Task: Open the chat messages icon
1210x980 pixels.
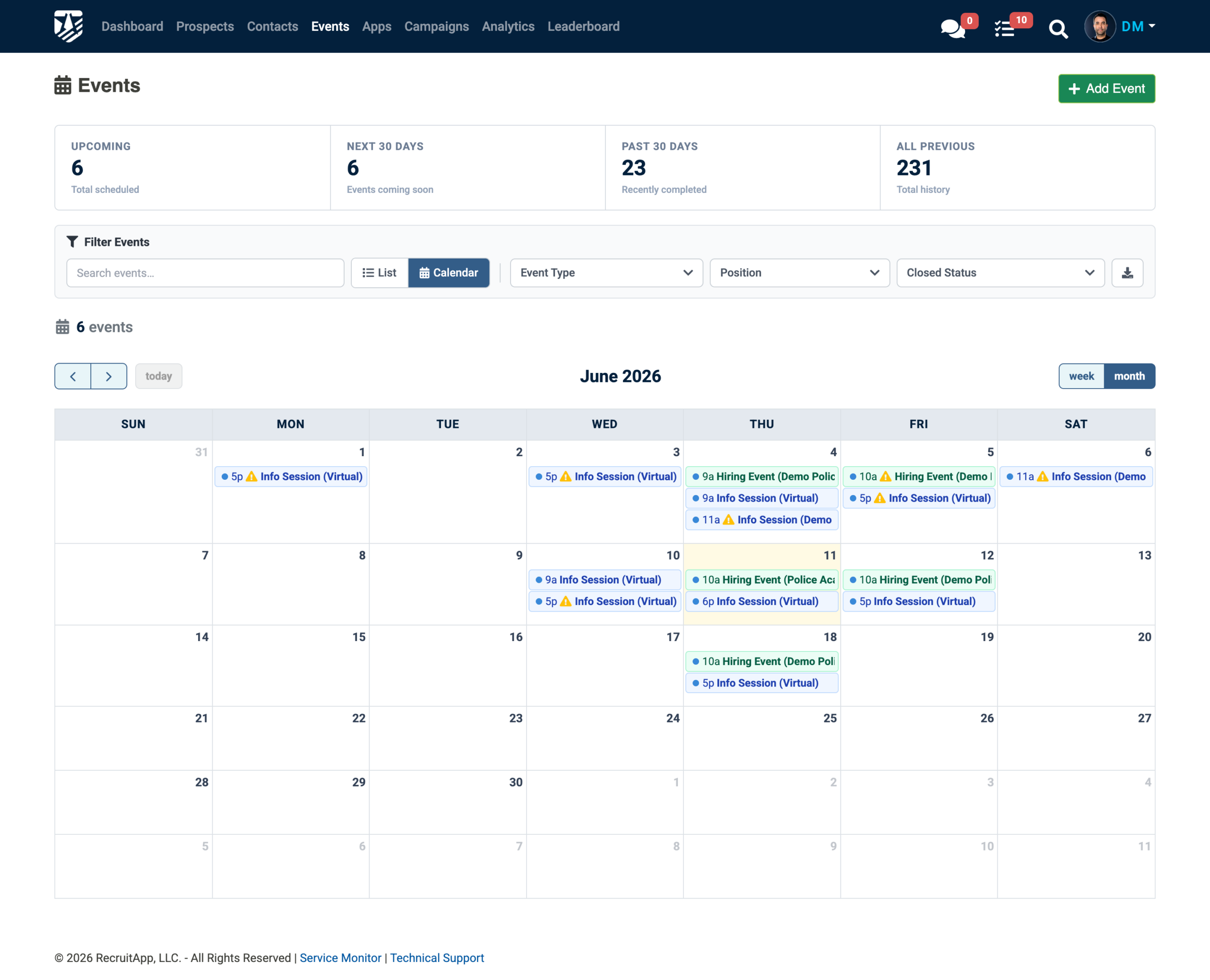Action: [953, 28]
